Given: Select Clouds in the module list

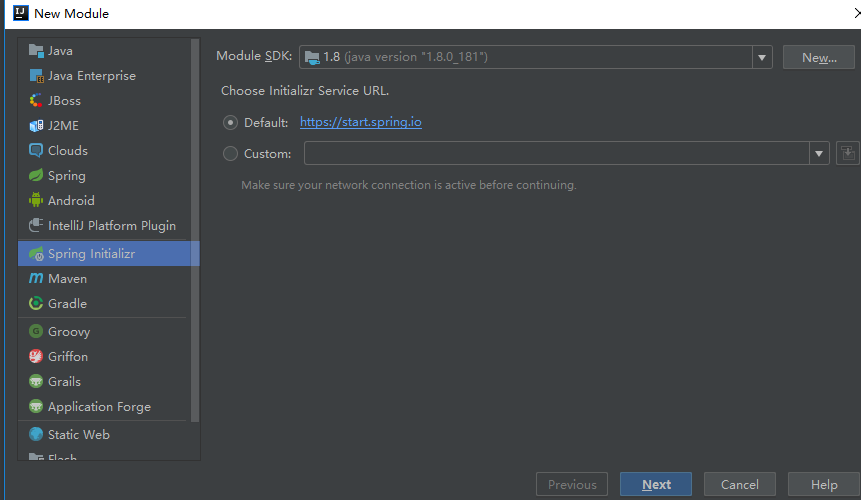Looking at the screenshot, I should 104,150.
